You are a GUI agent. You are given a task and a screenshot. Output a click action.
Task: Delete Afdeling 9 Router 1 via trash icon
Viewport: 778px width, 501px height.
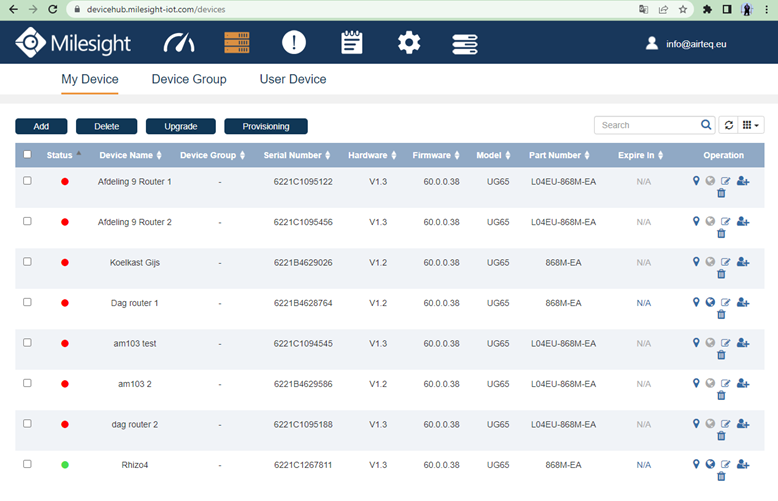pyautogui.click(x=721, y=193)
